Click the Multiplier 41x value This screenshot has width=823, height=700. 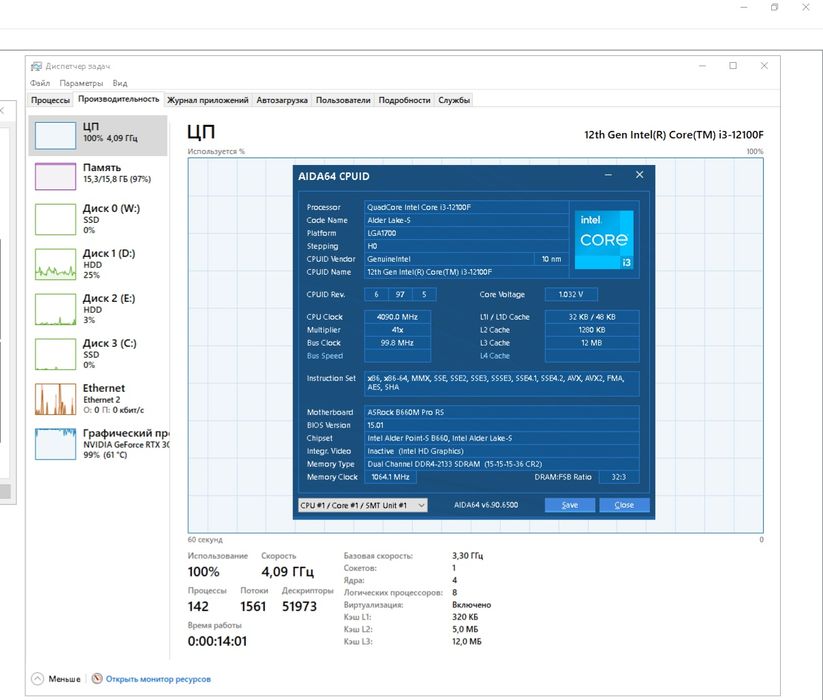397,330
